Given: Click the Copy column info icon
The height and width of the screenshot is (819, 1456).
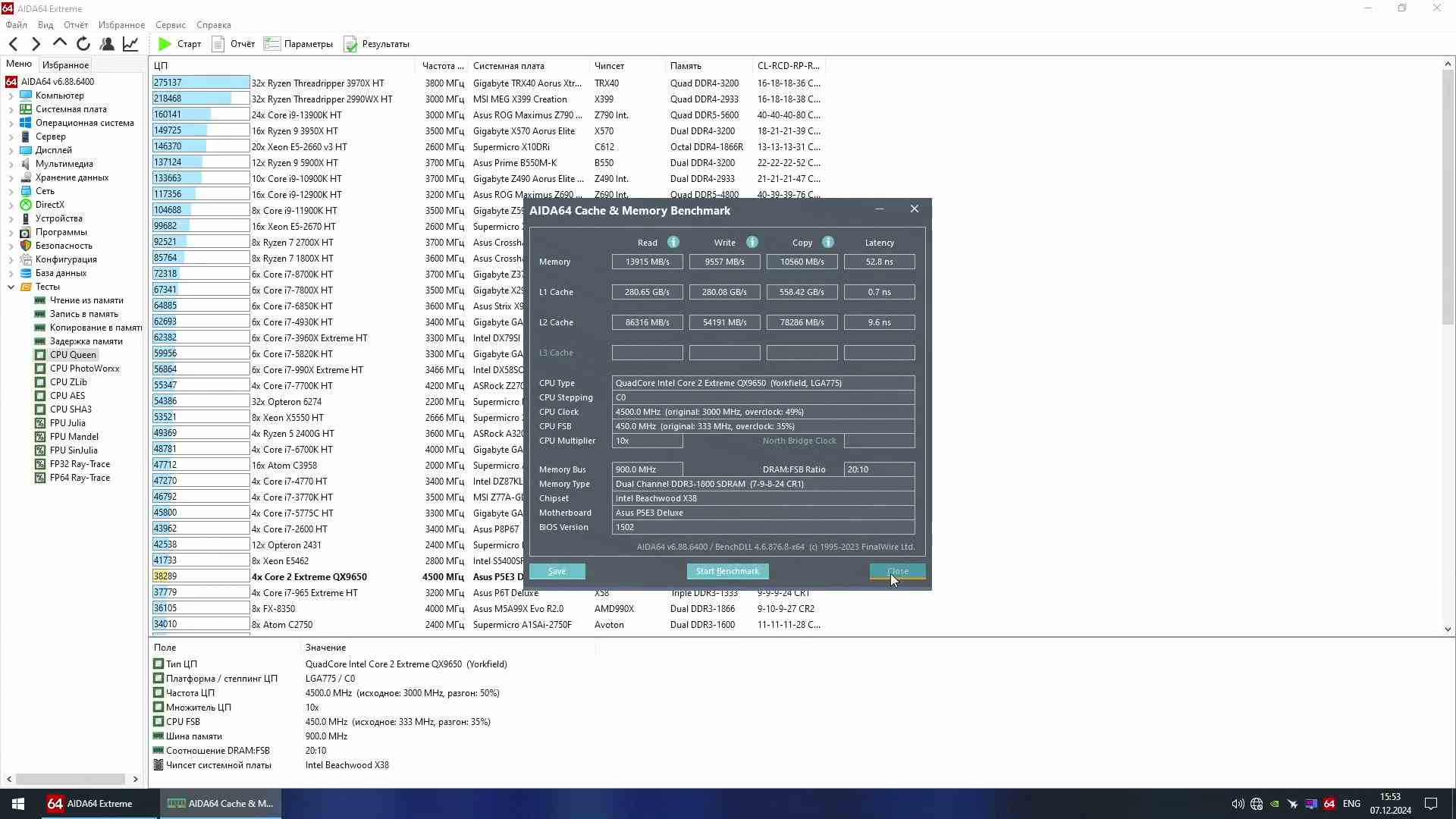Looking at the screenshot, I should point(828,243).
